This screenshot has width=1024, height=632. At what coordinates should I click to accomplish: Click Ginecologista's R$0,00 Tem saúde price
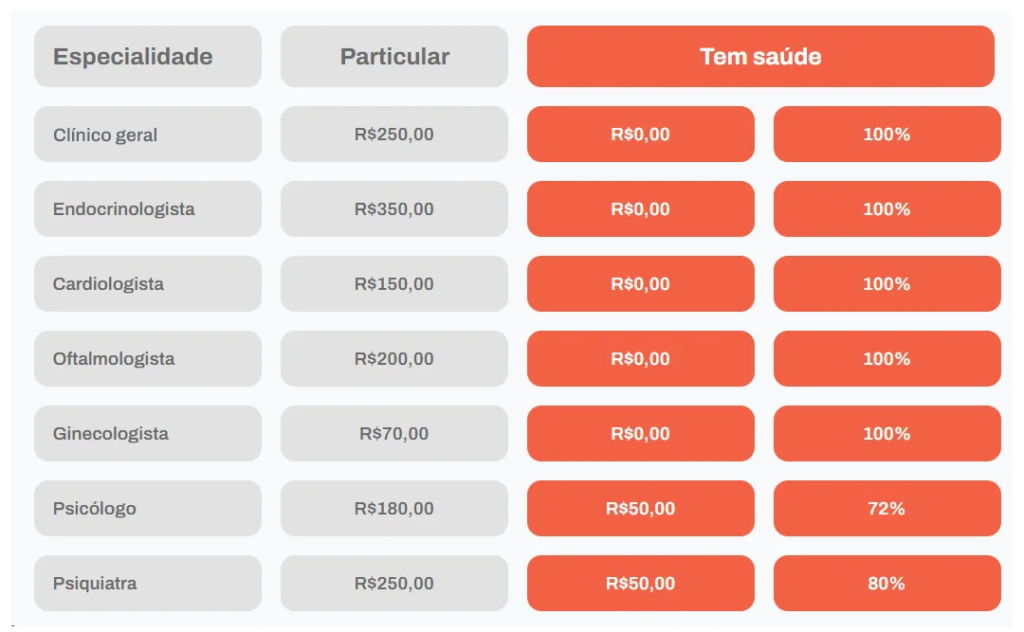click(640, 434)
